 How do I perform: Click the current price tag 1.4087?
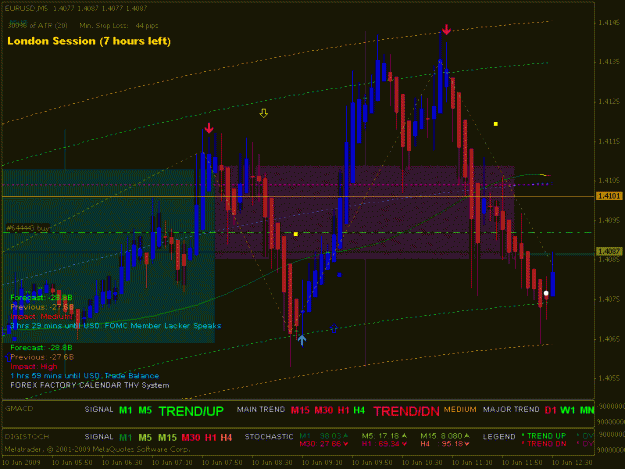pyautogui.click(x=609, y=251)
